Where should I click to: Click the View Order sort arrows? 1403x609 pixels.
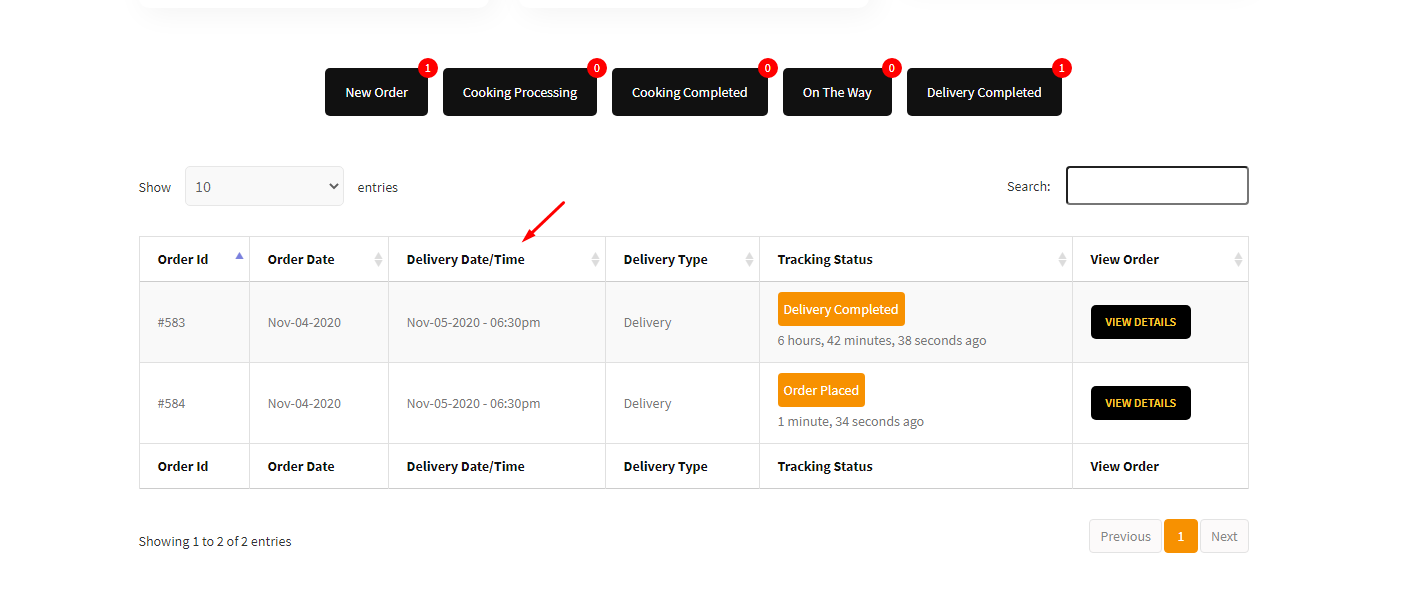click(1238, 260)
